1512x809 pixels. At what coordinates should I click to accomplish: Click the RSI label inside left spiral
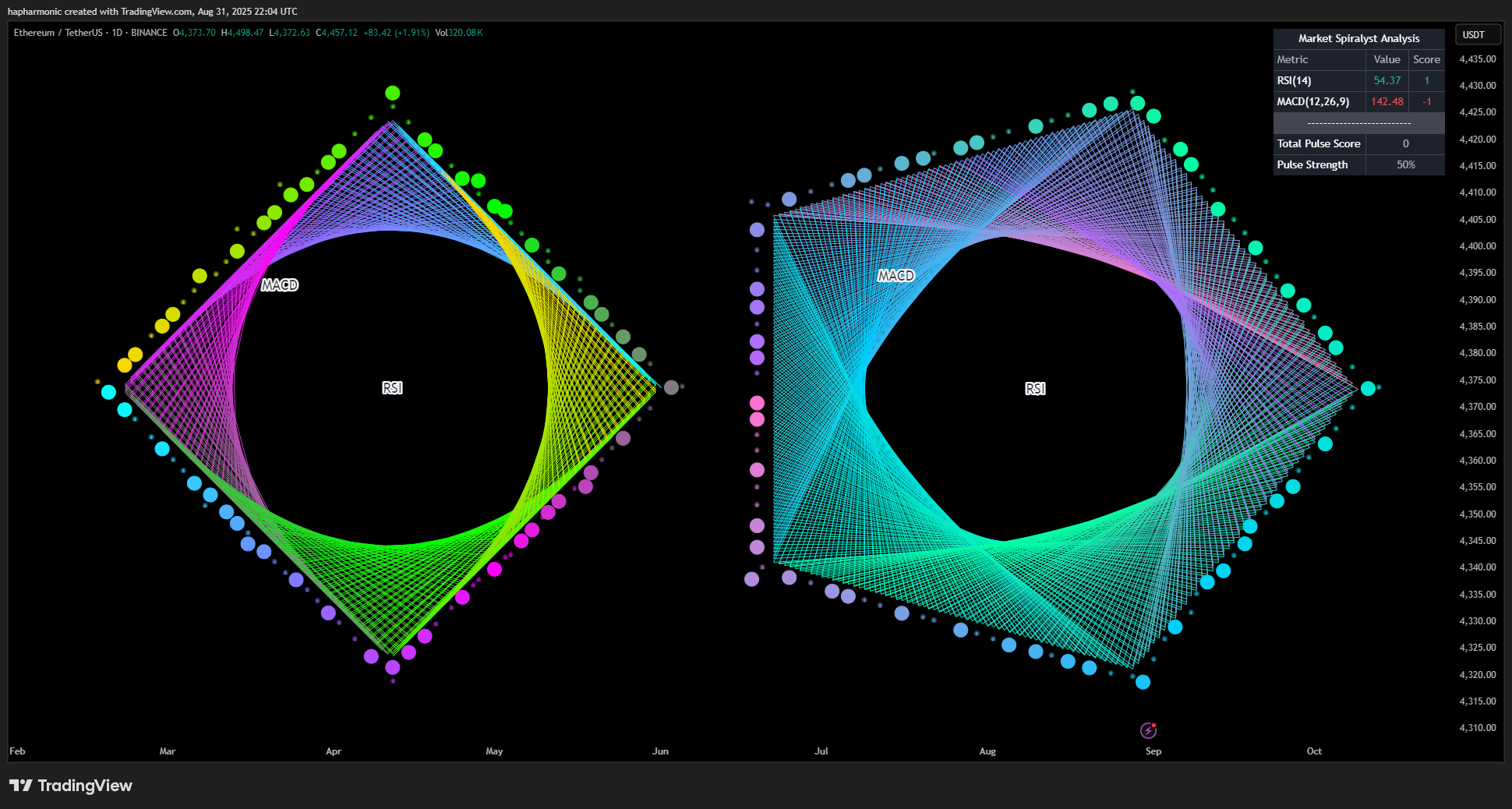click(x=392, y=388)
